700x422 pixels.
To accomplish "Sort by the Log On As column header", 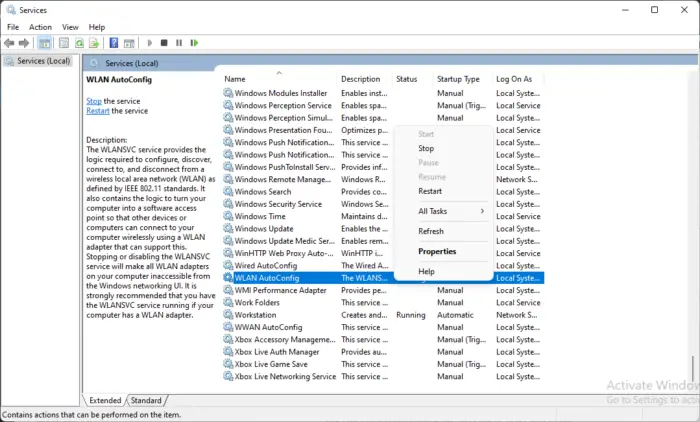I will (518, 79).
